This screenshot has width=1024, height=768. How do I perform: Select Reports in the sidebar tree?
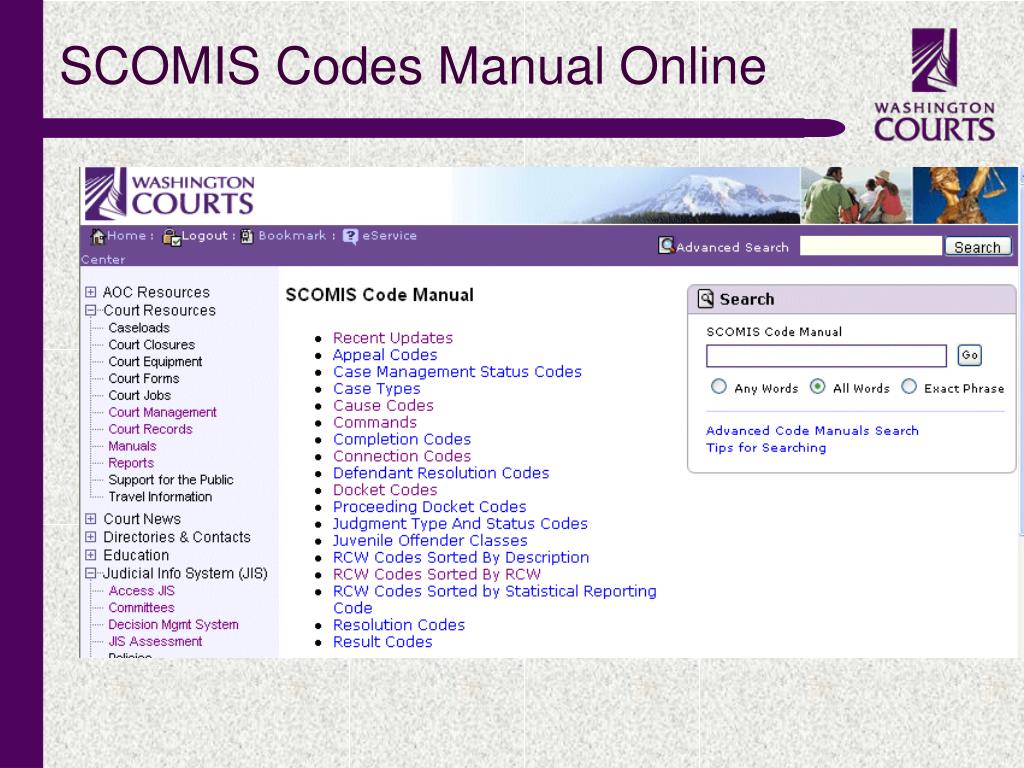pos(131,463)
